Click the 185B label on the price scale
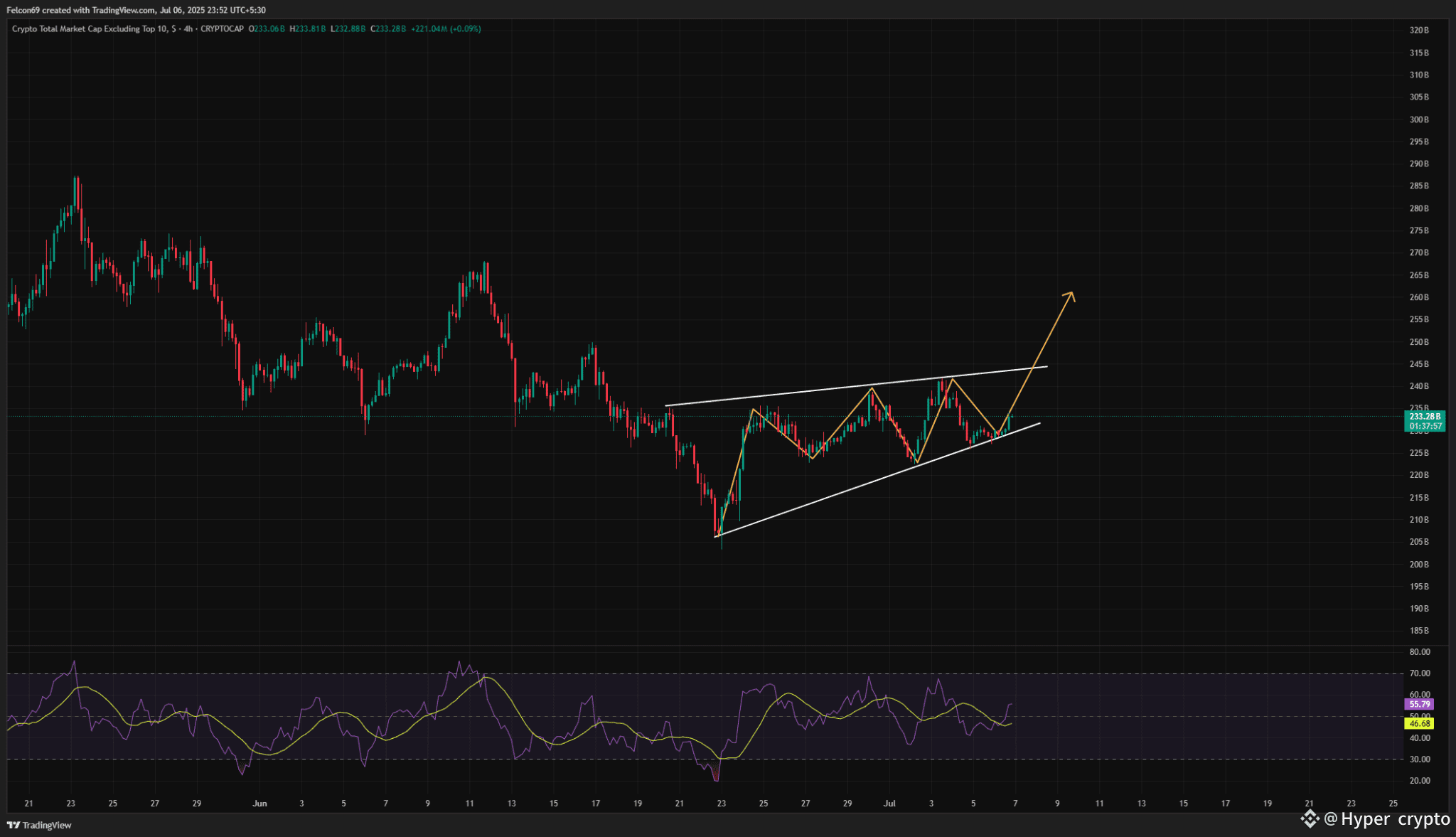This screenshot has height=837, width=1456. click(x=1419, y=631)
